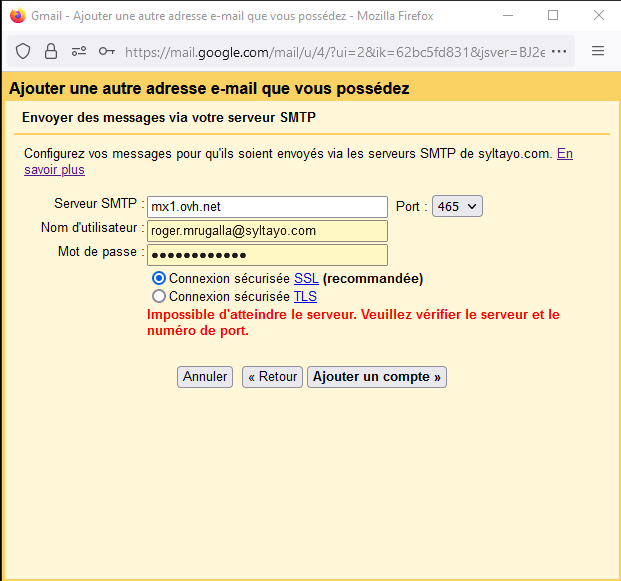Go back with the « Retour button
The image size is (621, 581).
click(272, 377)
